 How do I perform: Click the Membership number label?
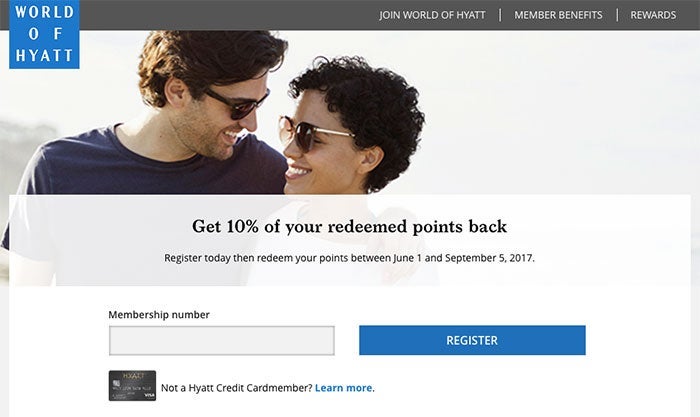click(159, 315)
